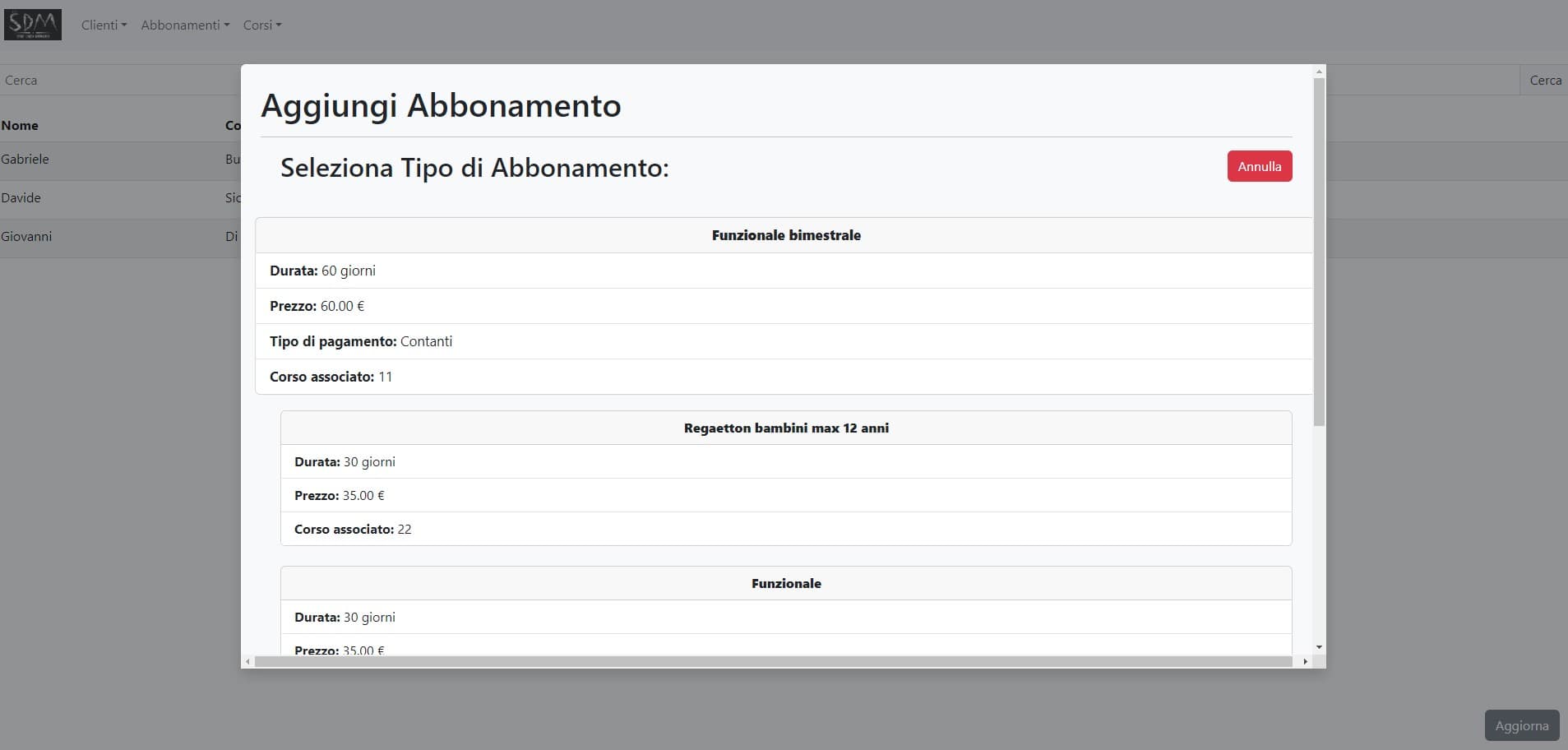This screenshot has height=750, width=1568.
Task: Click the Annulla button
Action: tap(1259, 165)
